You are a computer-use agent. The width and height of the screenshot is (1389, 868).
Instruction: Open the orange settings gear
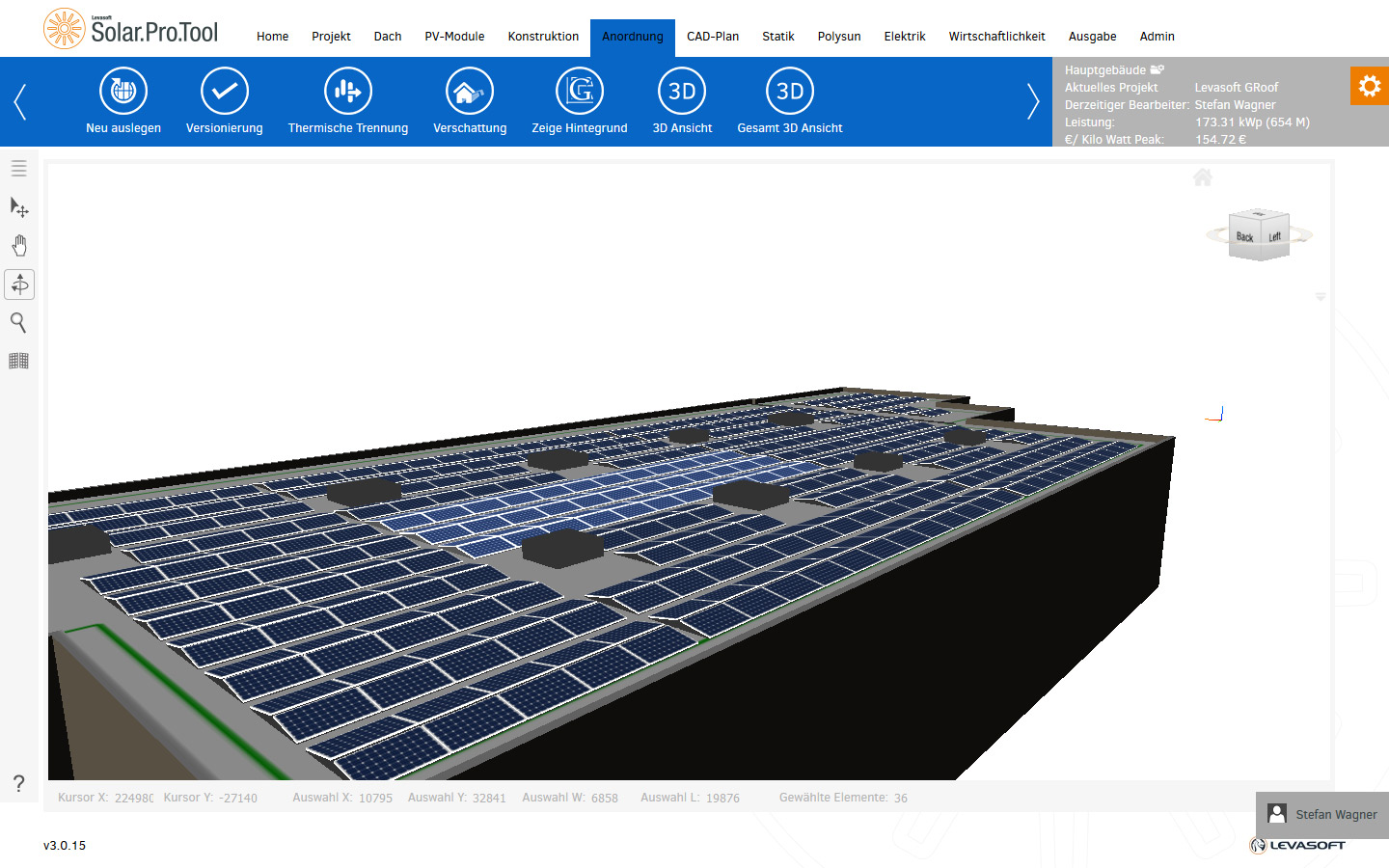click(x=1370, y=86)
